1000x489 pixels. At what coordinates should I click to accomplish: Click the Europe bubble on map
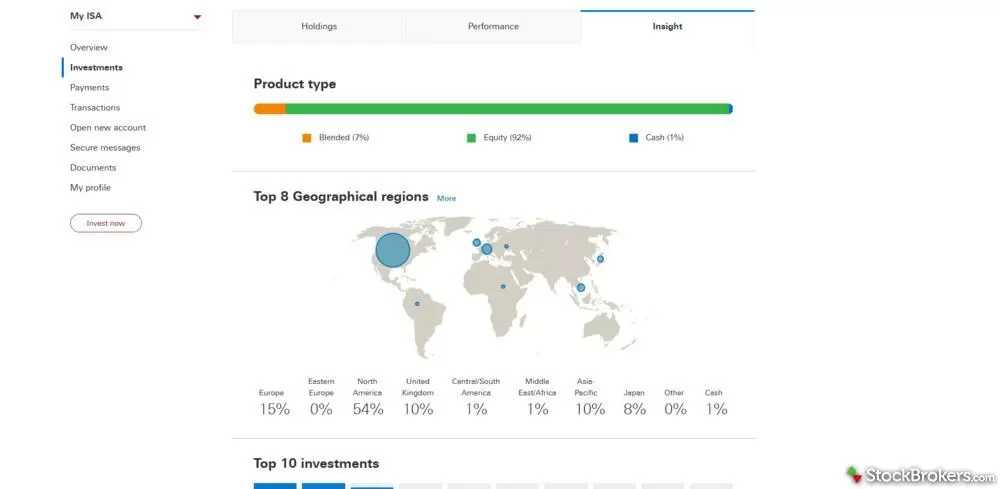pyautogui.click(x=487, y=249)
